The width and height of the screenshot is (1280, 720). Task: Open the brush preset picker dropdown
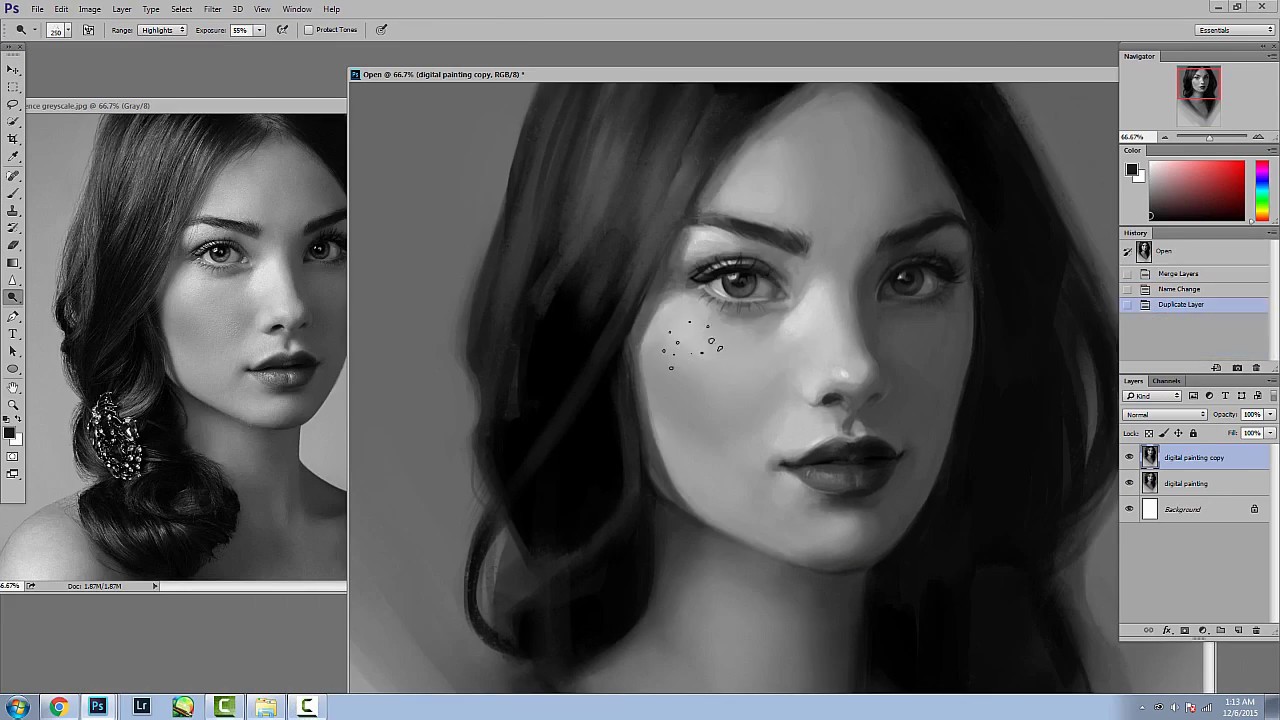(x=68, y=30)
